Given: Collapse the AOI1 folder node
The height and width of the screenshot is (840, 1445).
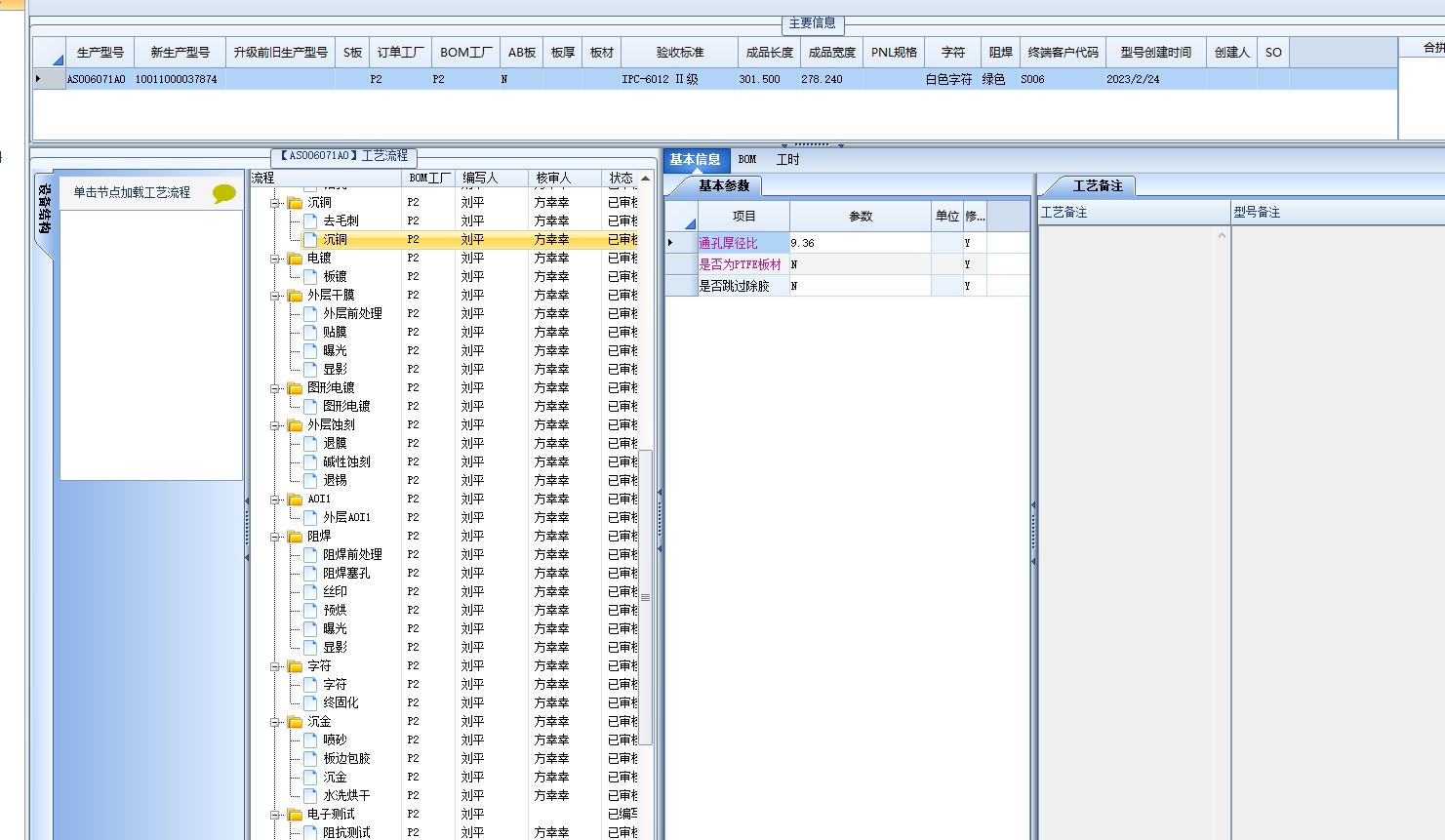Looking at the screenshot, I should (x=276, y=500).
